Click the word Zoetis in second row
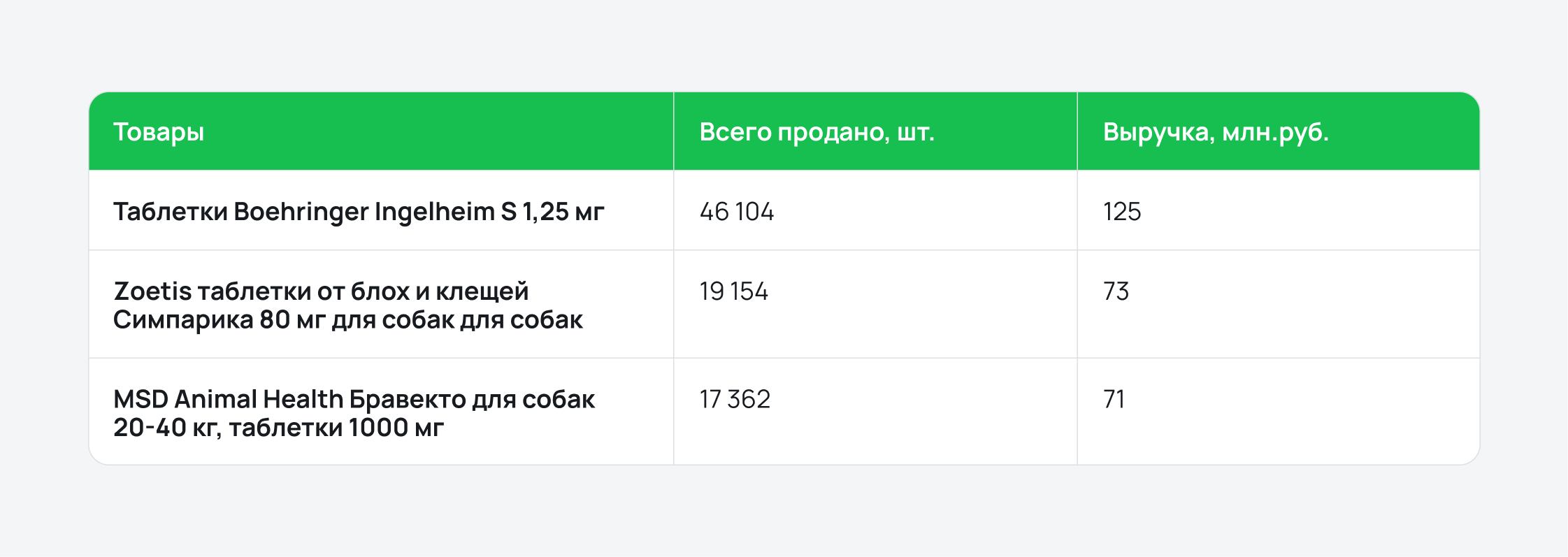Viewport: 1568px width, 557px height. [x=152, y=291]
